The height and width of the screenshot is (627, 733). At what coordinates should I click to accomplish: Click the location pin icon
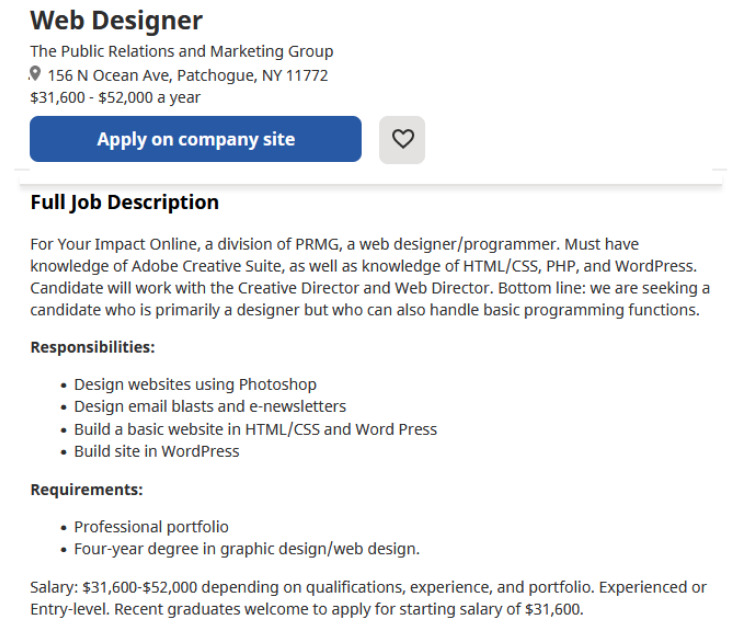point(36,74)
